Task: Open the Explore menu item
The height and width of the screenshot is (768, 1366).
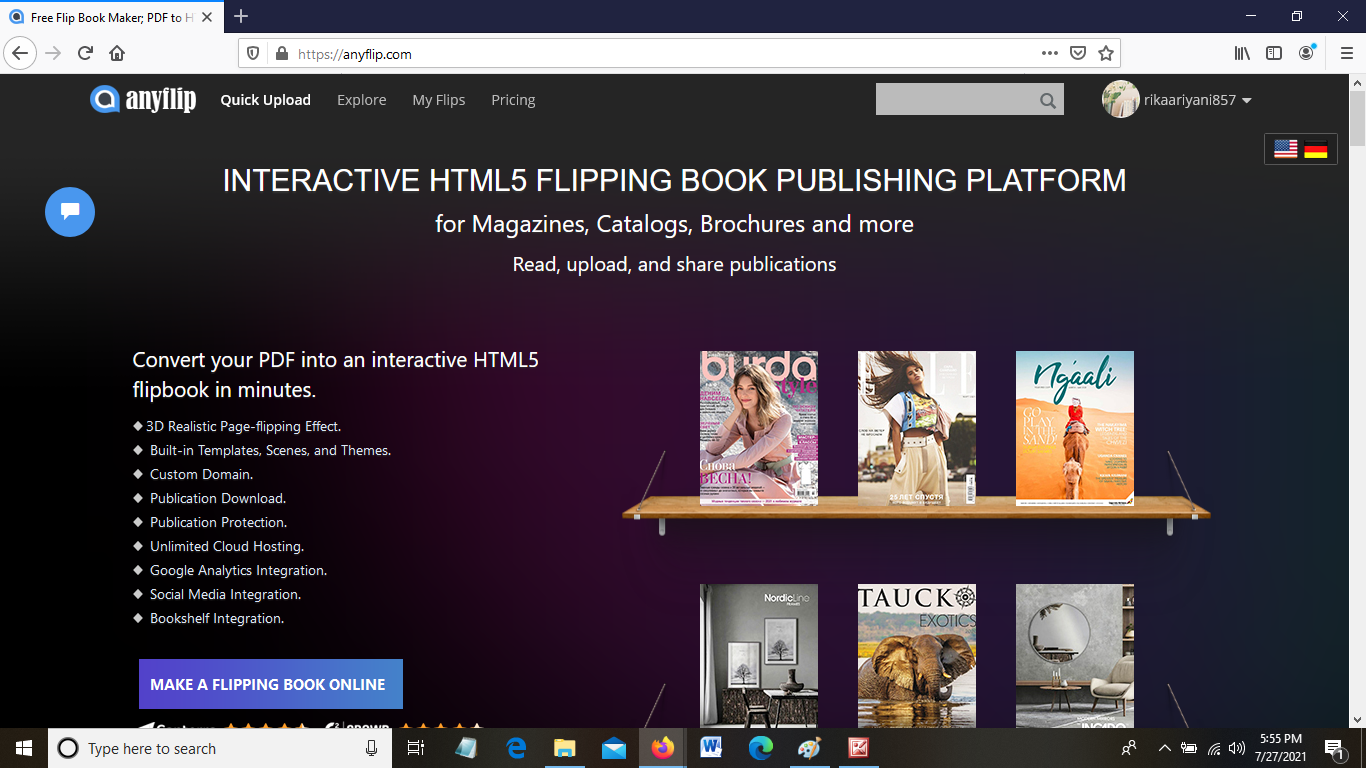Action: pos(362,99)
